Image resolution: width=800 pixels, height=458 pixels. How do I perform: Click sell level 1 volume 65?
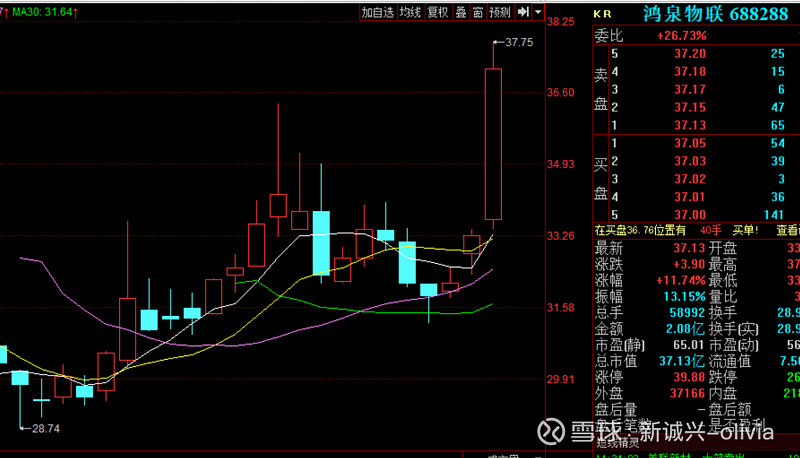coord(778,125)
